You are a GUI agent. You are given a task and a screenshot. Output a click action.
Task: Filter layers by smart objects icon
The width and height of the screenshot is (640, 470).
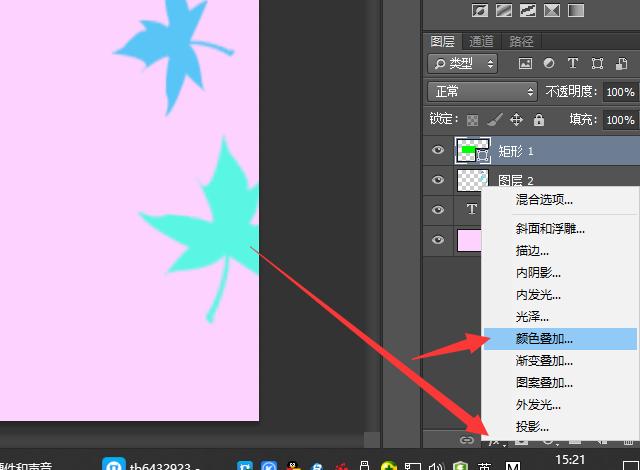point(621,64)
